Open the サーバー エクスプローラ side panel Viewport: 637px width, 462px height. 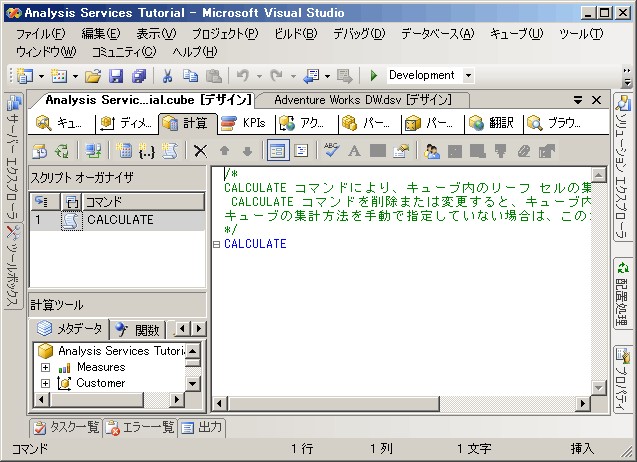(x=13, y=158)
